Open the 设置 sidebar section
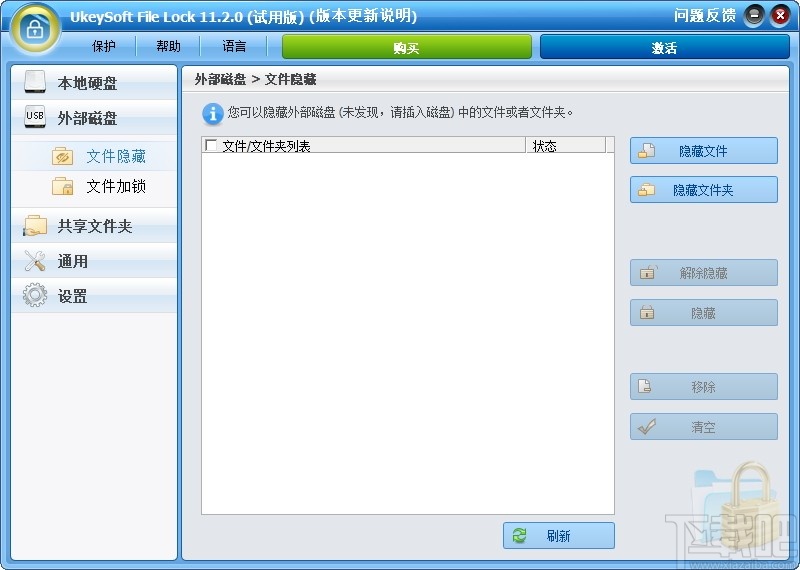The image size is (800, 570). [x=94, y=296]
